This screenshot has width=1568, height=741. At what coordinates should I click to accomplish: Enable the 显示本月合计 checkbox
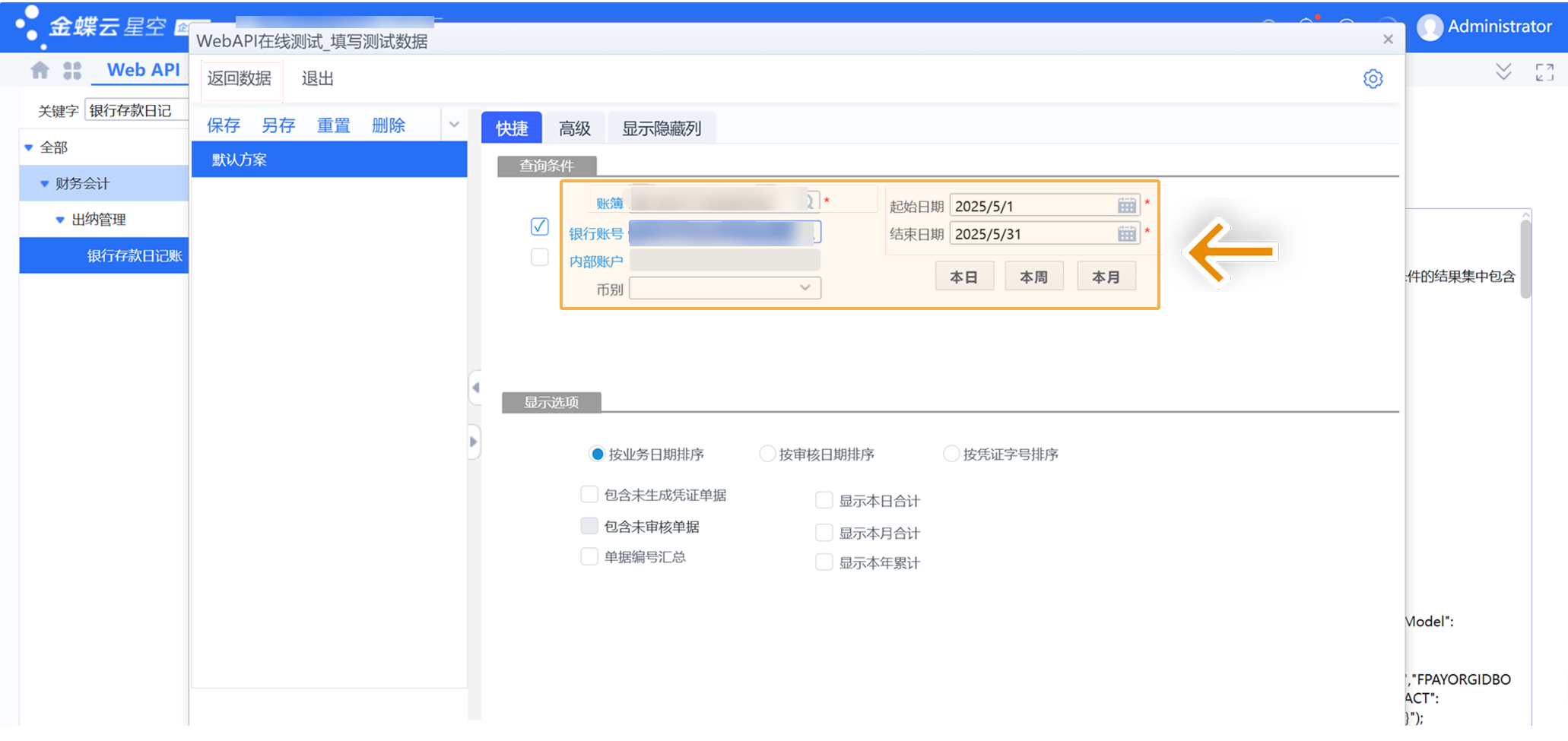(824, 532)
